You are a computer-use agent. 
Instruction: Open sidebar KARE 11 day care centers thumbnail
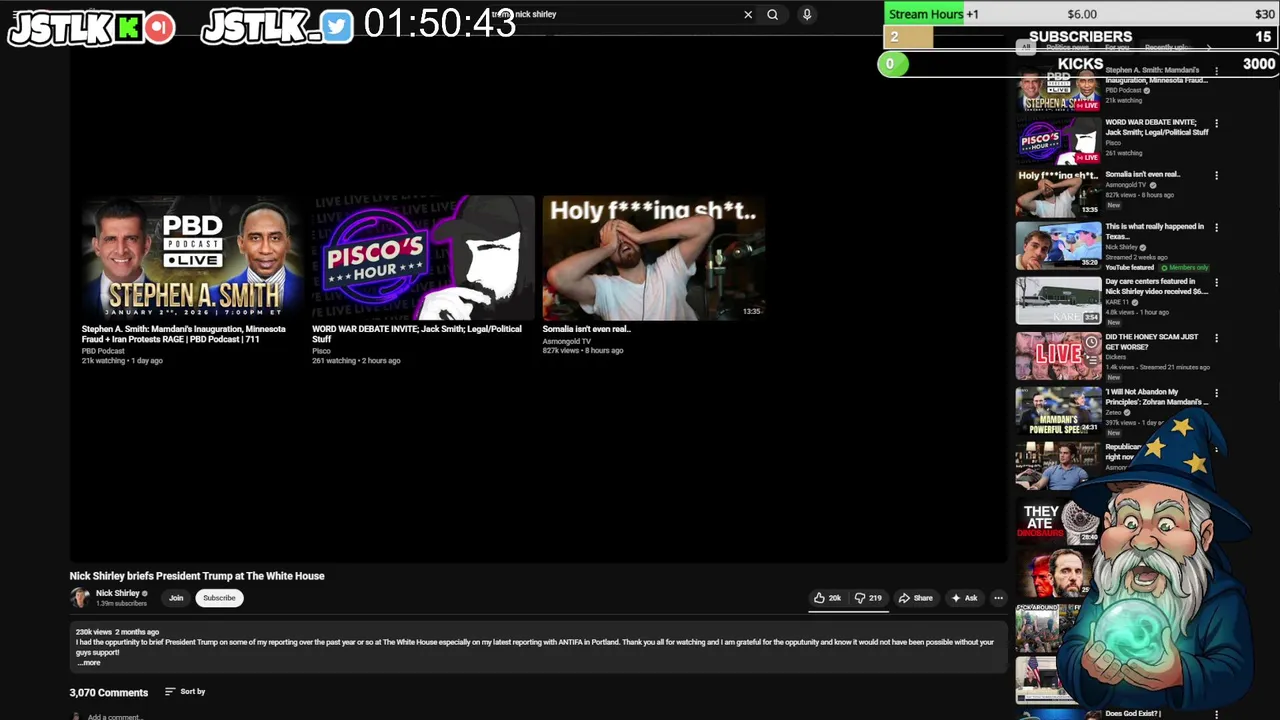1058,301
